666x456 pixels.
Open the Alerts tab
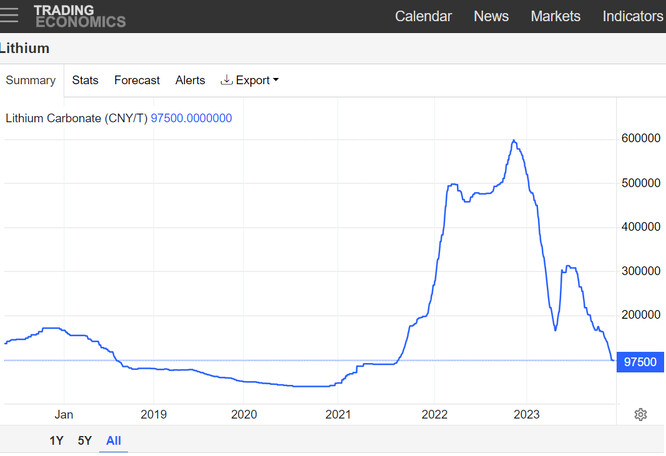[x=190, y=80]
